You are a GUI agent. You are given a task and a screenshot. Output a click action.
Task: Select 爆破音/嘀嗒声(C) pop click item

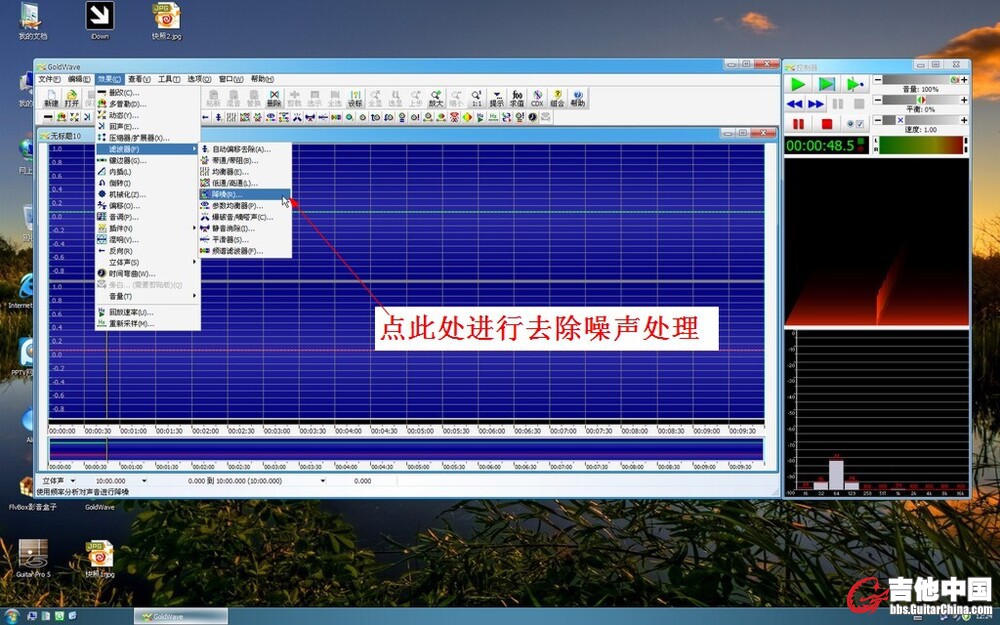click(245, 217)
